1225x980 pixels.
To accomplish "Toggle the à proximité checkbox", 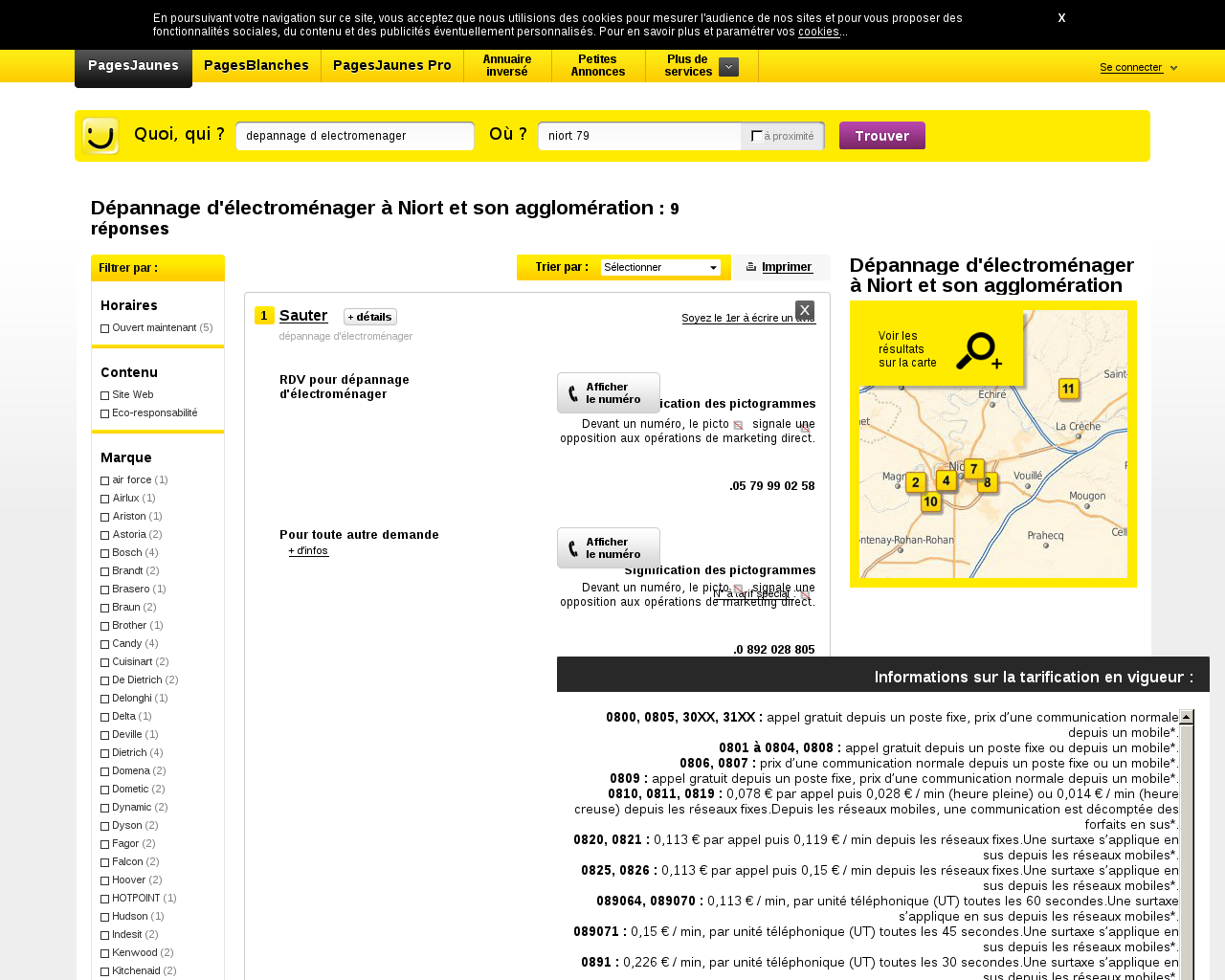I will (756, 136).
